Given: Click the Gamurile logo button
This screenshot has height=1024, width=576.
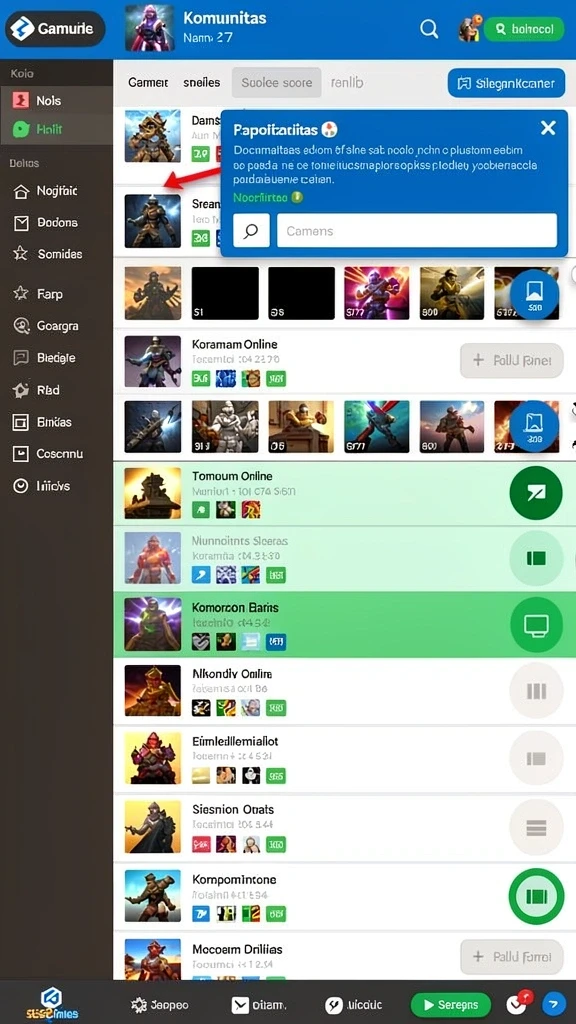Looking at the screenshot, I should 55,29.
